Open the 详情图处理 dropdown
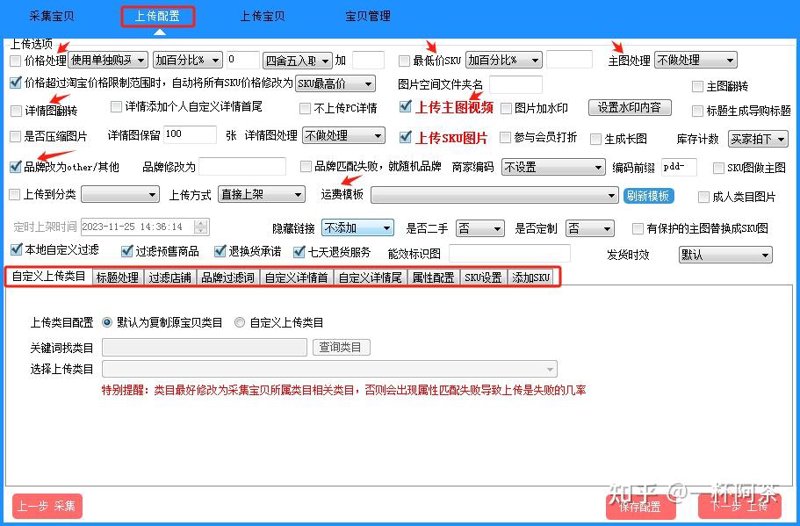 (344, 136)
